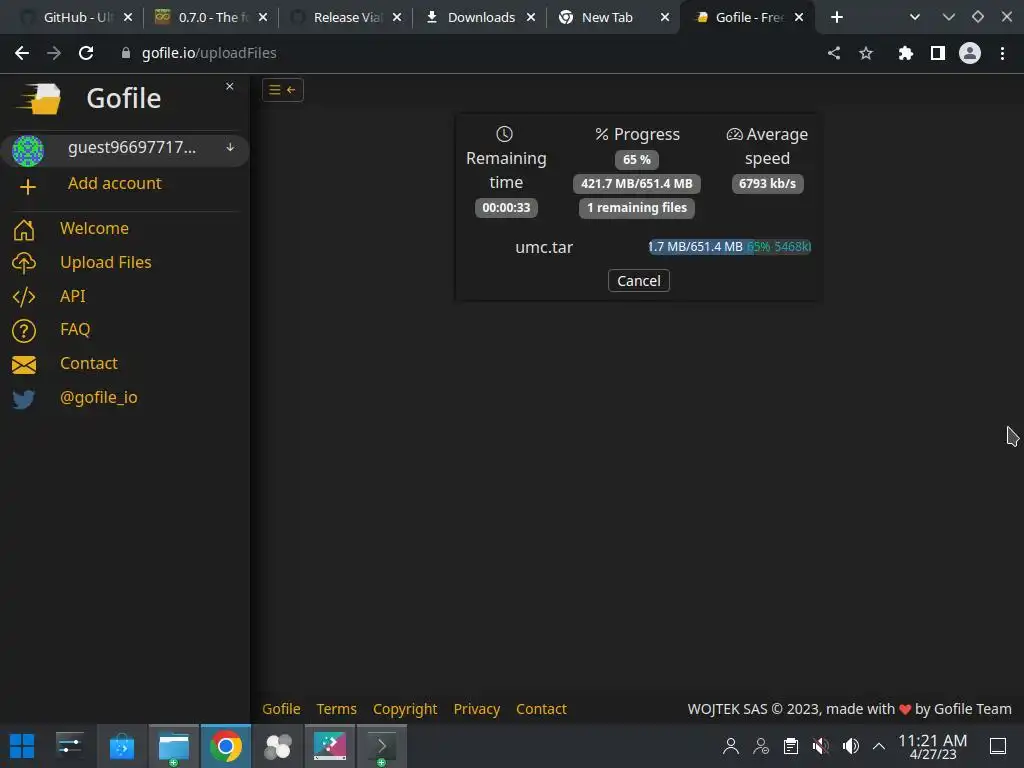Expand hidden tray icons caret
The width and height of the screenshot is (1024, 768).
879,746
